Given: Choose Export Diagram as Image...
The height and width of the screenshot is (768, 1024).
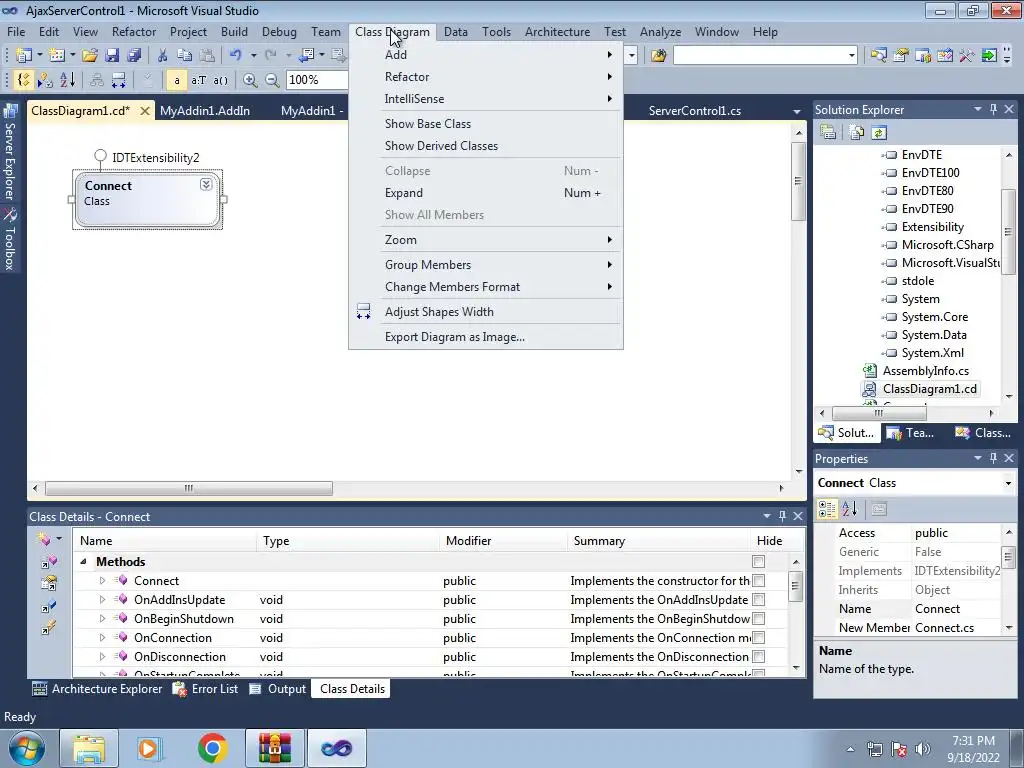Looking at the screenshot, I should coord(486,337).
